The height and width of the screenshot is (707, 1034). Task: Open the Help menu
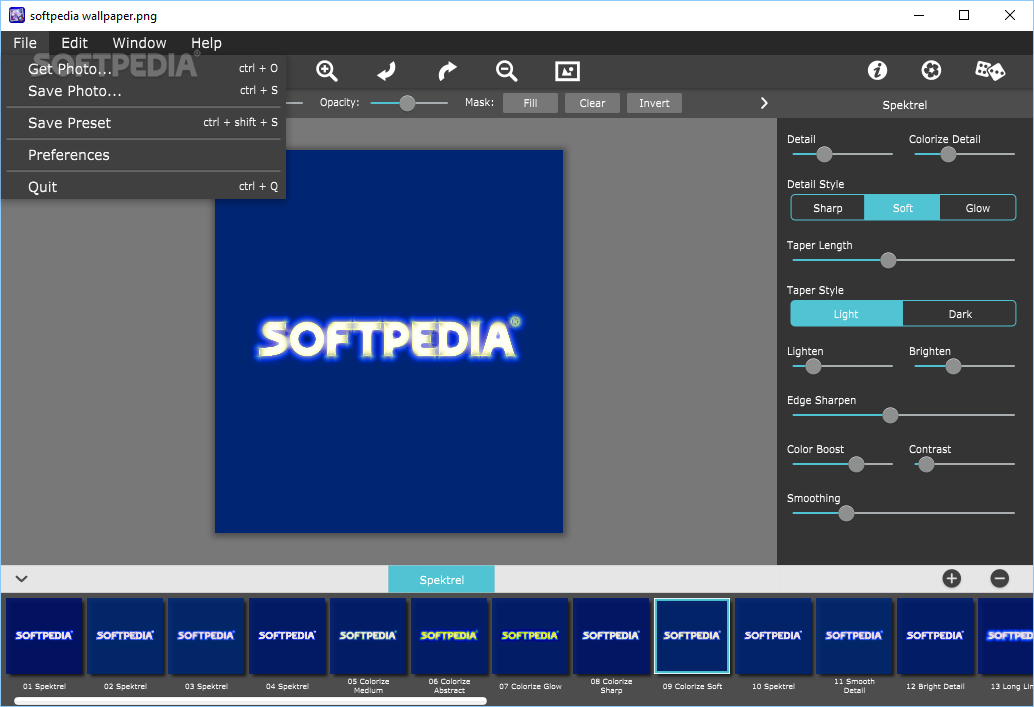click(x=206, y=43)
